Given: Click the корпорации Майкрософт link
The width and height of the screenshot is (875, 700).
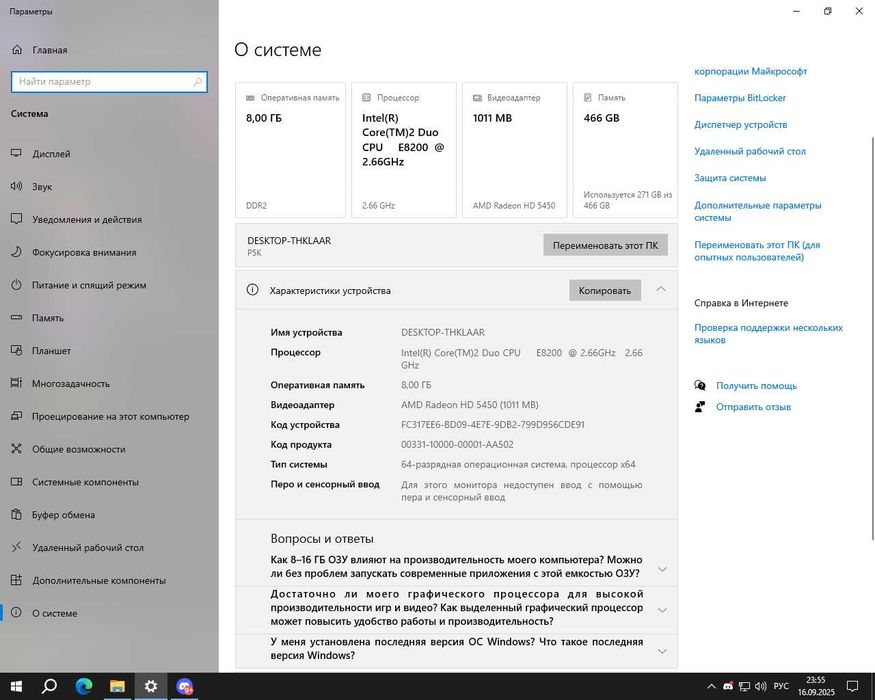Looking at the screenshot, I should pos(751,71).
